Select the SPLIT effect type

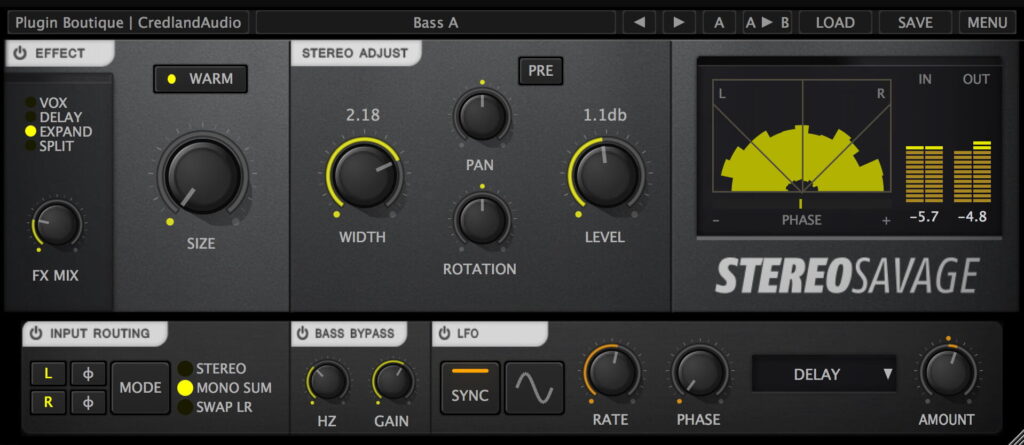(x=50, y=146)
